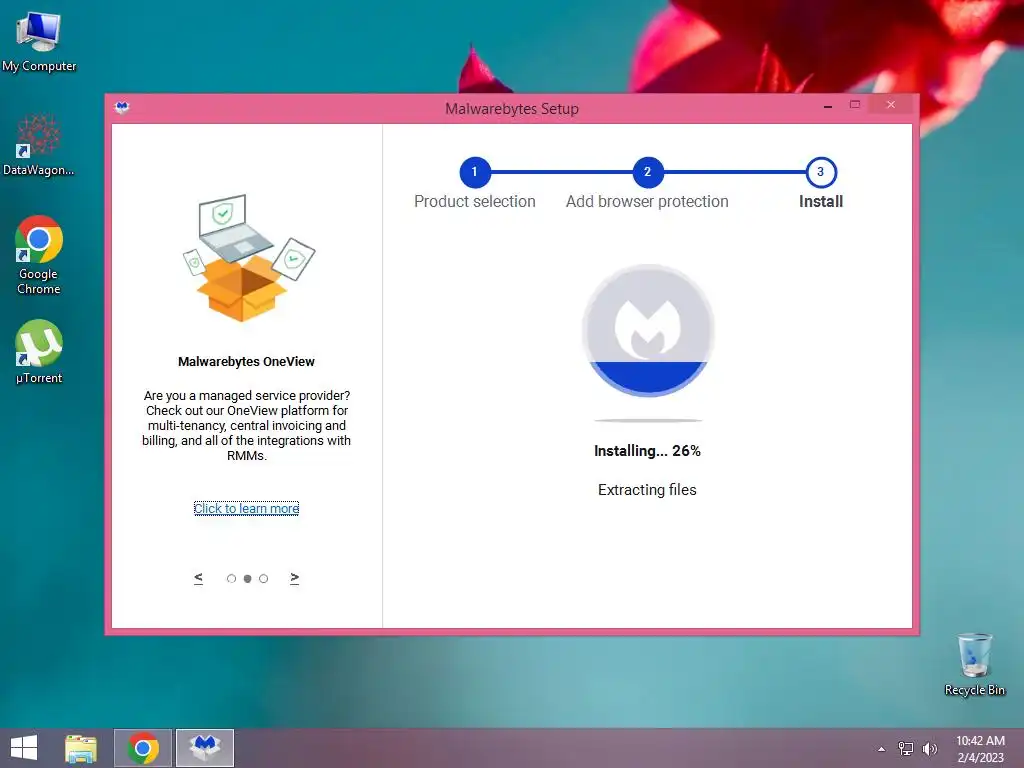Image resolution: width=1024 pixels, height=768 pixels.
Task: Click the OneView box and laptop illustration
Action: pos(248,257)
